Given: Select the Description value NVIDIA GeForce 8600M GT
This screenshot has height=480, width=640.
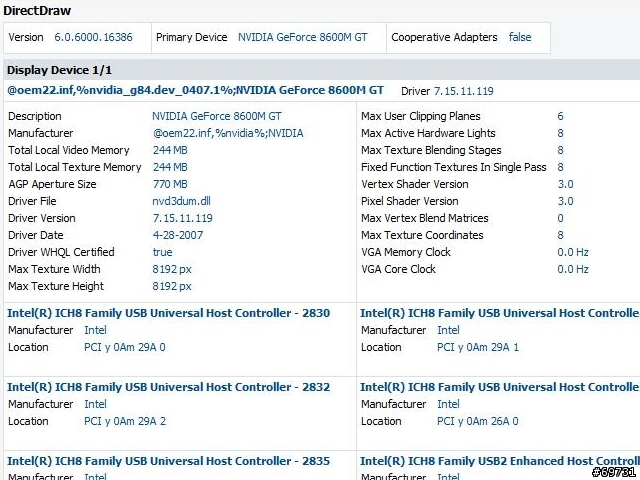Looking at the screenshot, I should [217, 116].
